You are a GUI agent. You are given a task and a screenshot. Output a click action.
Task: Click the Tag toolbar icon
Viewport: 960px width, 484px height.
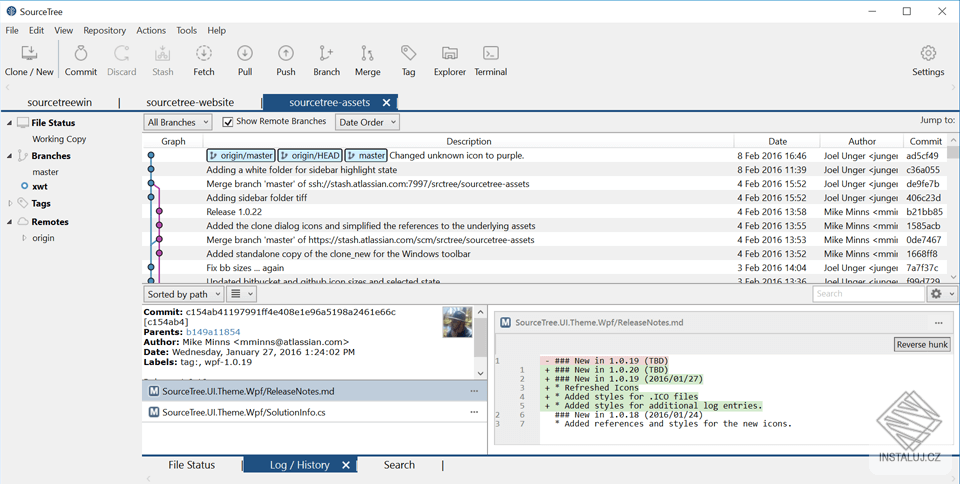click(x=408, y=54)
